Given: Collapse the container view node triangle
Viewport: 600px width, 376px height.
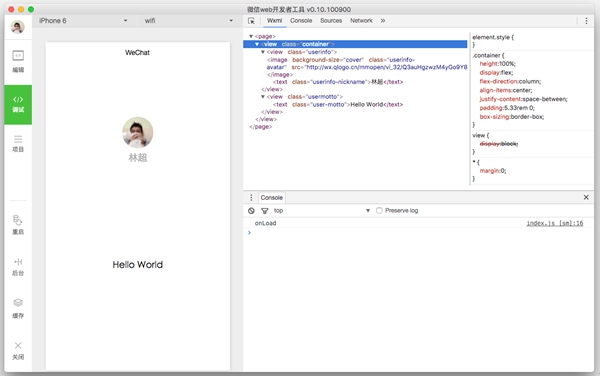Looking at the screenshot, I should [x=257, y=44].
